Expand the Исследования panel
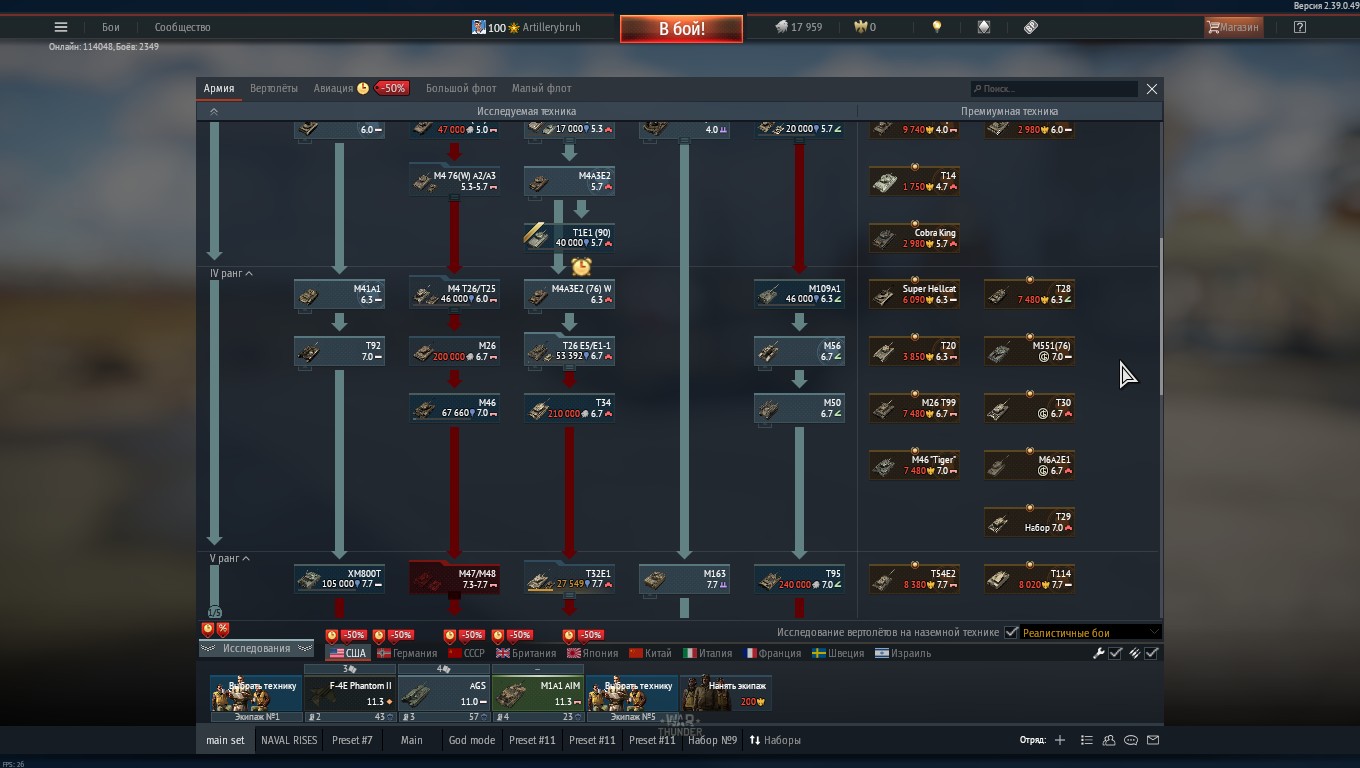The height and width of the screenshot is (768, 1360). 256,648
